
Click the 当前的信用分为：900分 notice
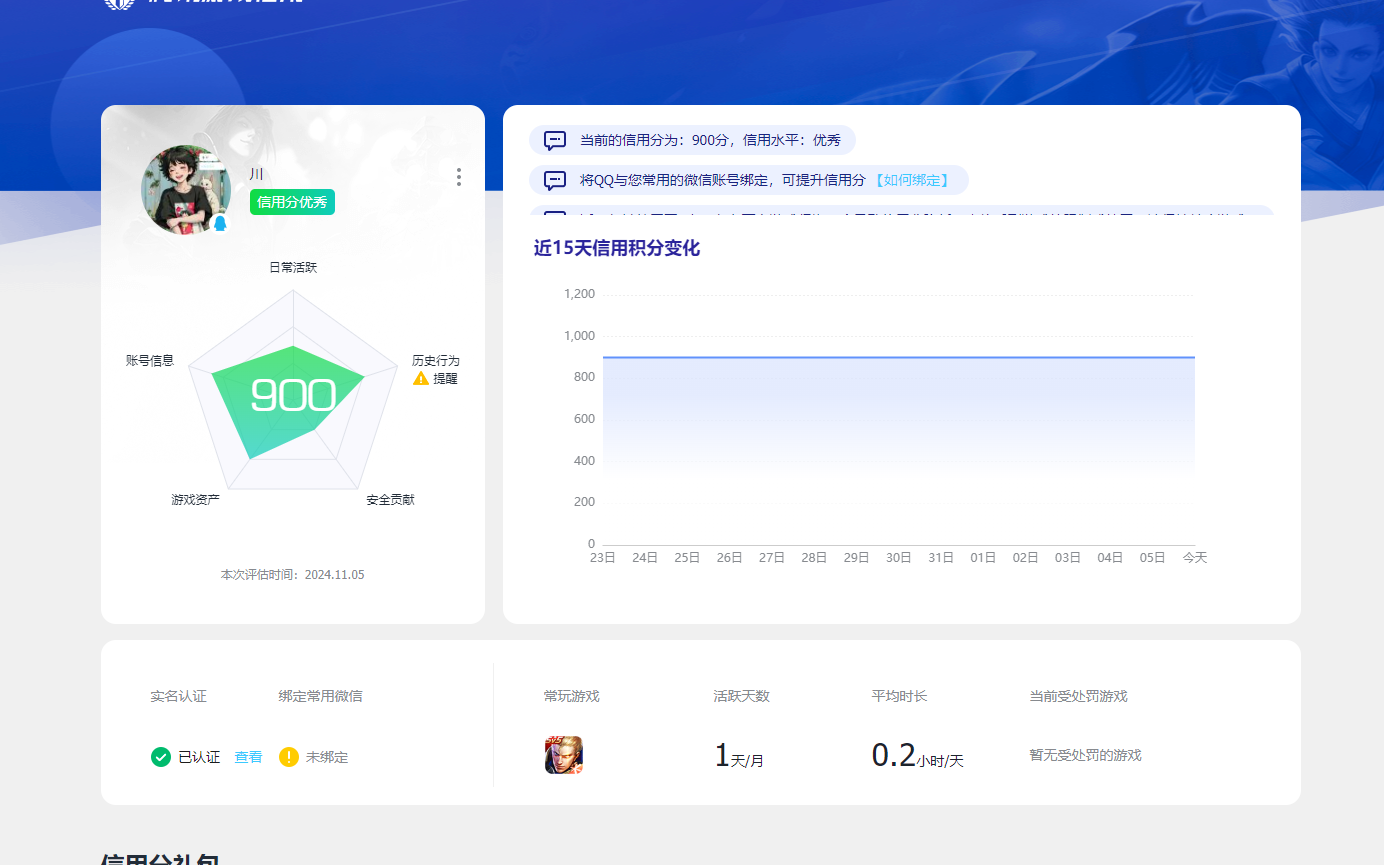(692, 141)
